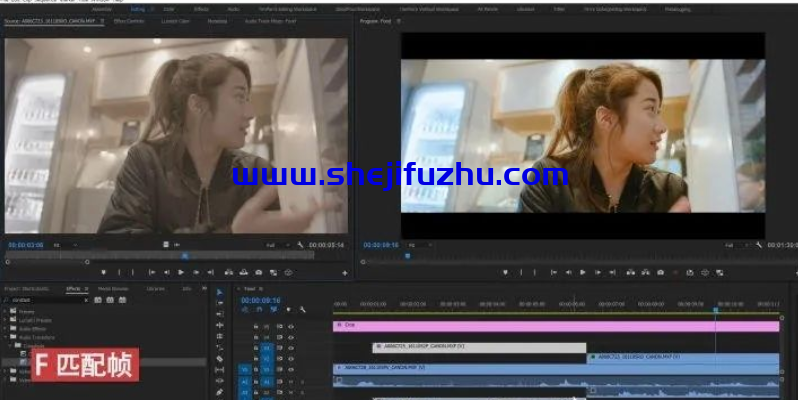
Task: Expand Presets folder in Effects panel
Action: click(6, 311)
